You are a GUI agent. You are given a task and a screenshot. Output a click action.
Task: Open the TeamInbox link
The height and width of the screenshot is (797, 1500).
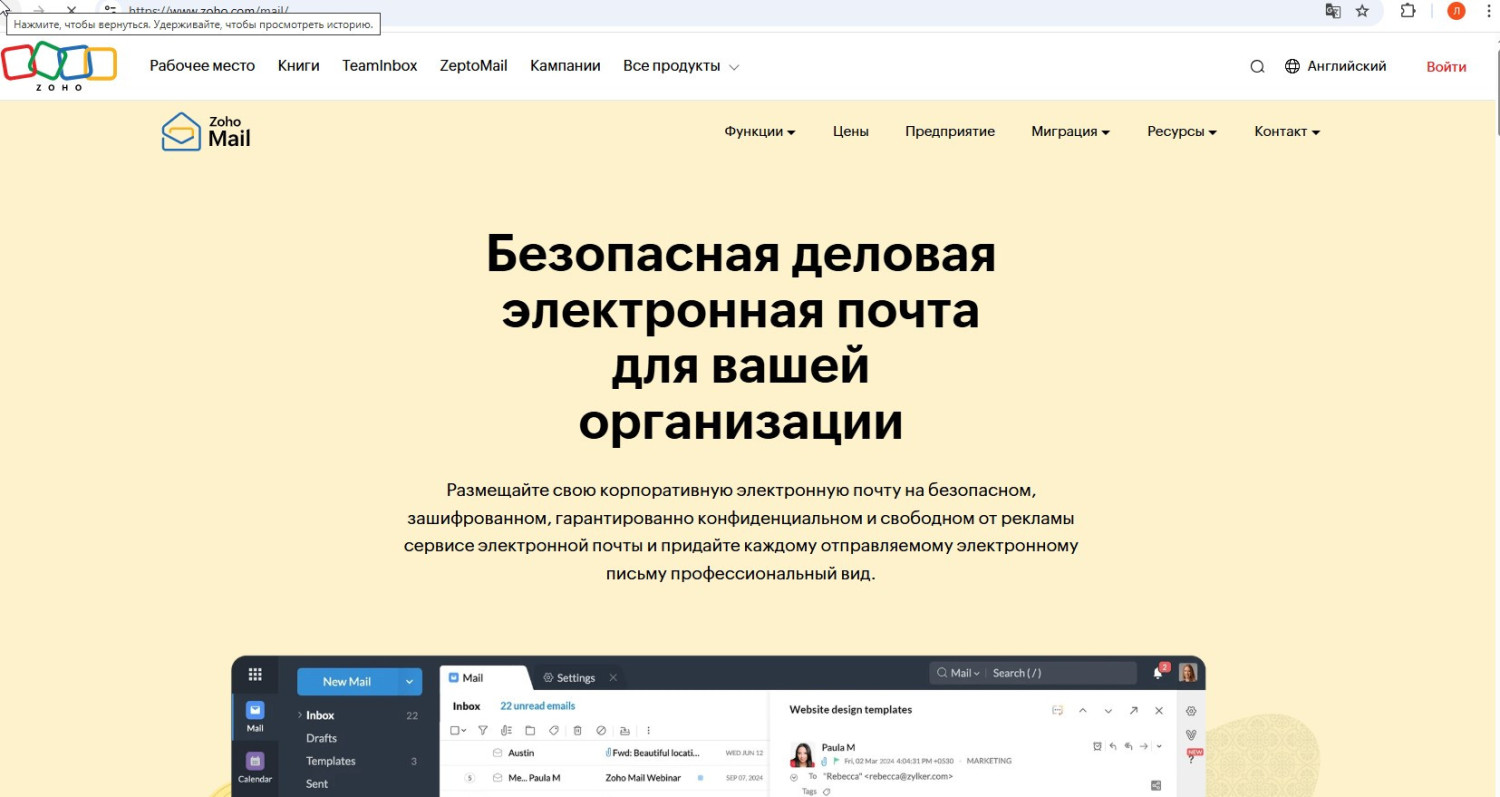click(x=379, y=66)
